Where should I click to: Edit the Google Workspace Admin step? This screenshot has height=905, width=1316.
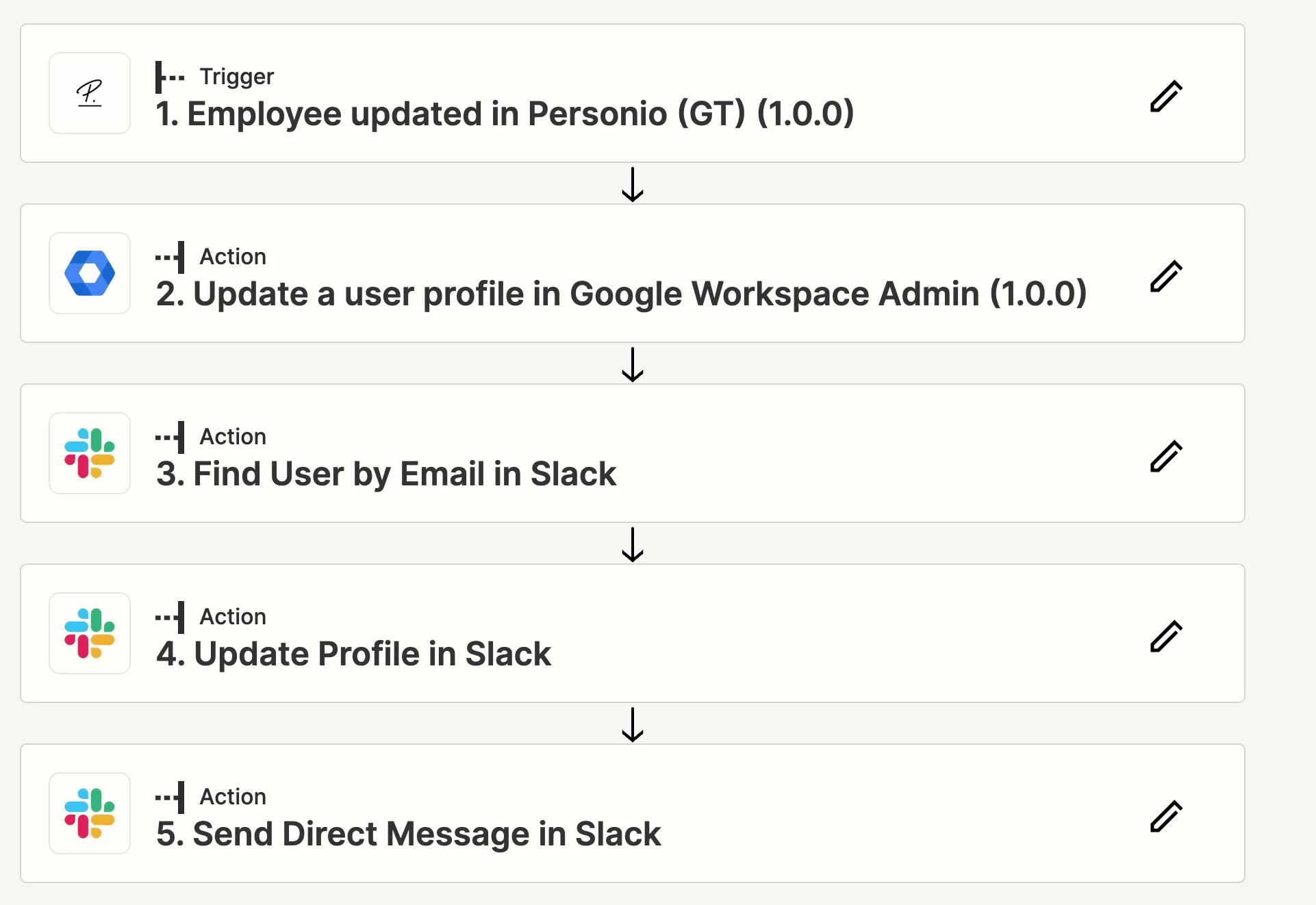click(x=1166, y=276)
